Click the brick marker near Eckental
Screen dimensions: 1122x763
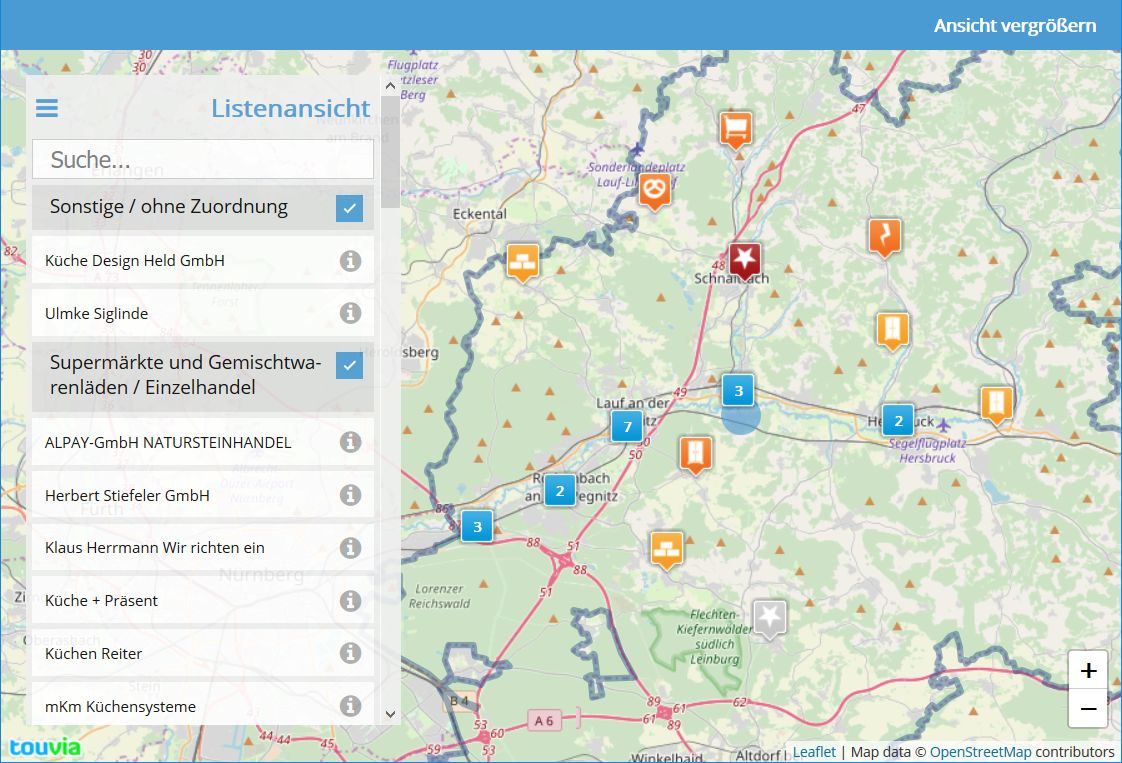[523, 262]
